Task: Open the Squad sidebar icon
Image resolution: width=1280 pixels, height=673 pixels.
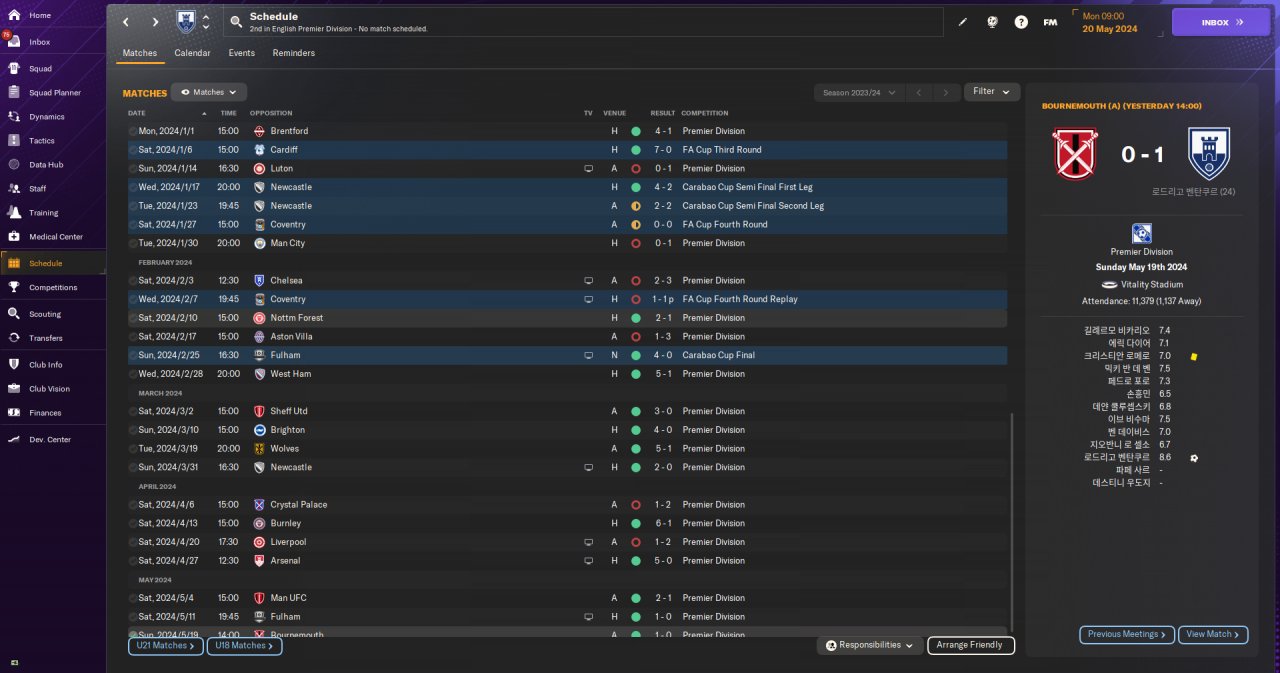Action: (x=14, y=69)
